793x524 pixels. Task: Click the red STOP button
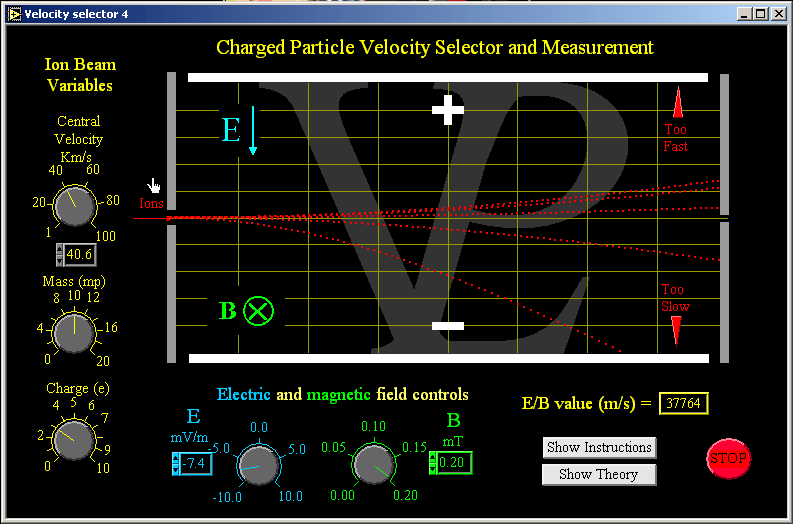point(727,459)
